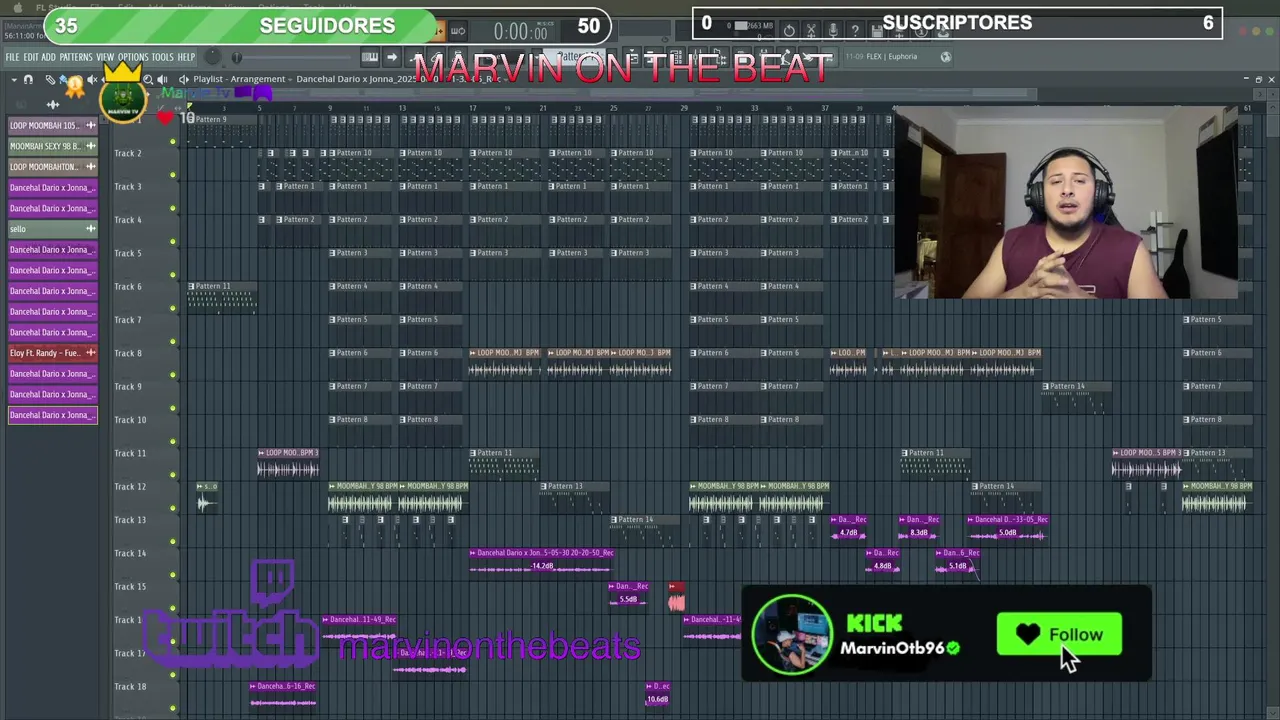The height and width of the screenshot is (720, 1280).
Task: Open the Pattern 9 clip menu on first track
Action: click(191, 119)
